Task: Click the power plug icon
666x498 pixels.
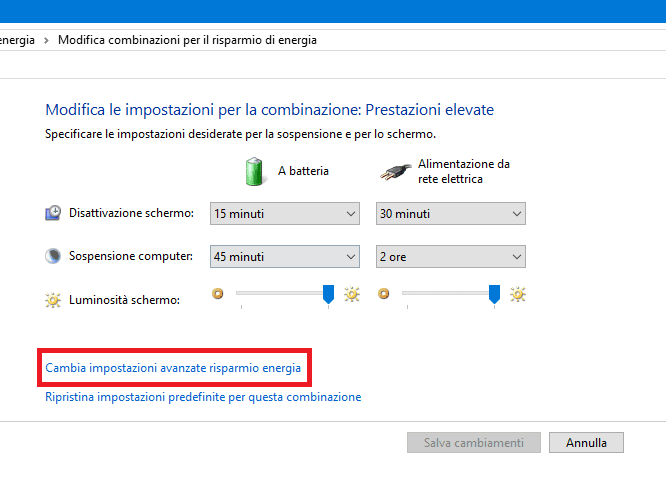Action: (395, 172)
